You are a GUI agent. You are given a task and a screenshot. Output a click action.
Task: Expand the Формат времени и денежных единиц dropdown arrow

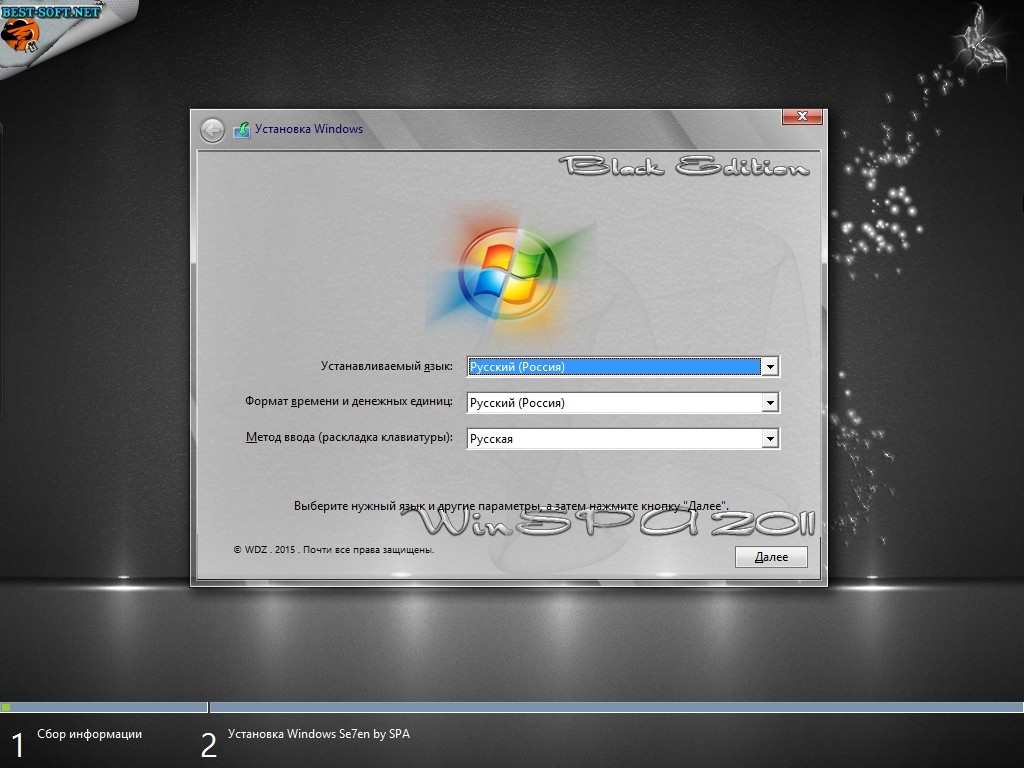click(770, 403)
